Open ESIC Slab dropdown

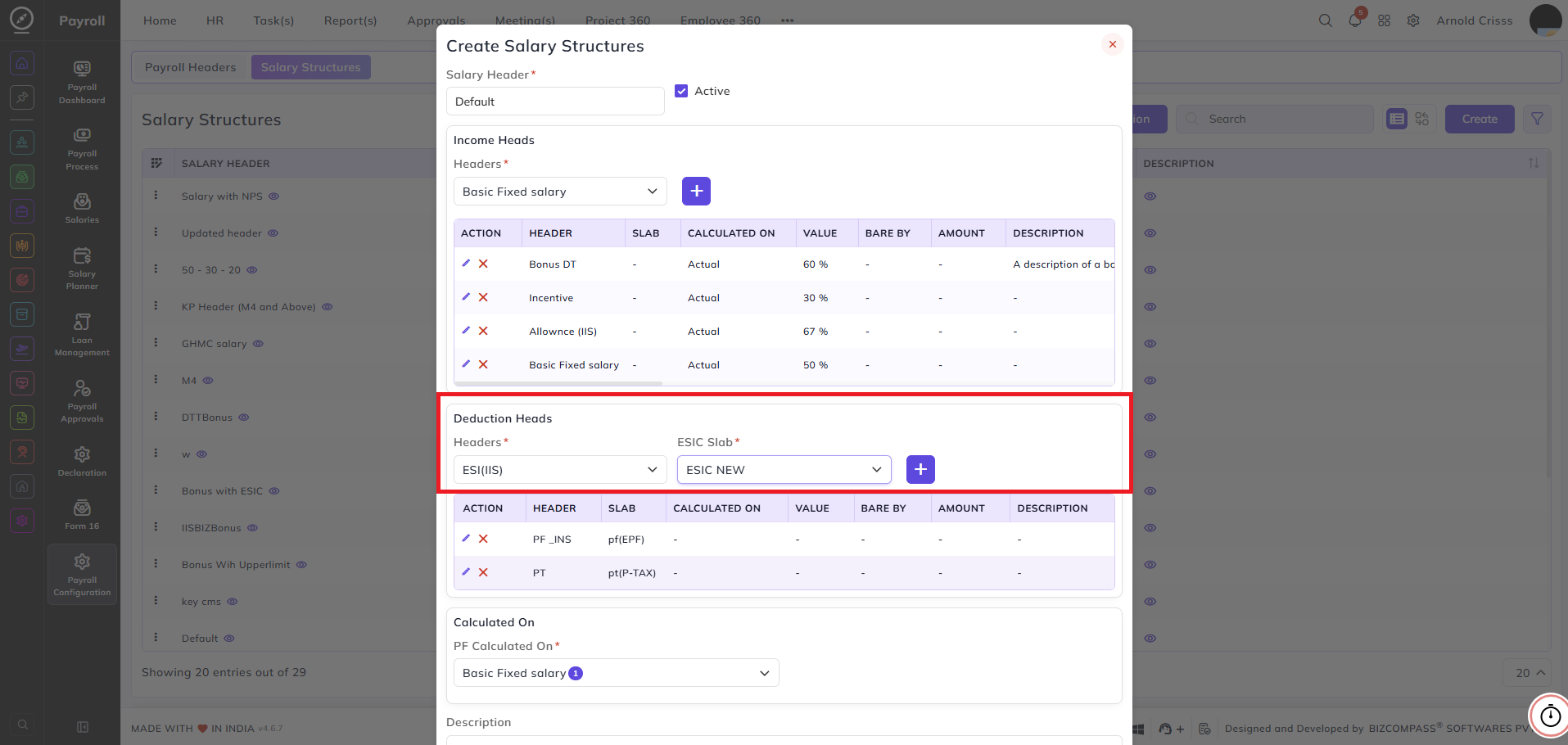pyautogui.click(x=784, y=470)
